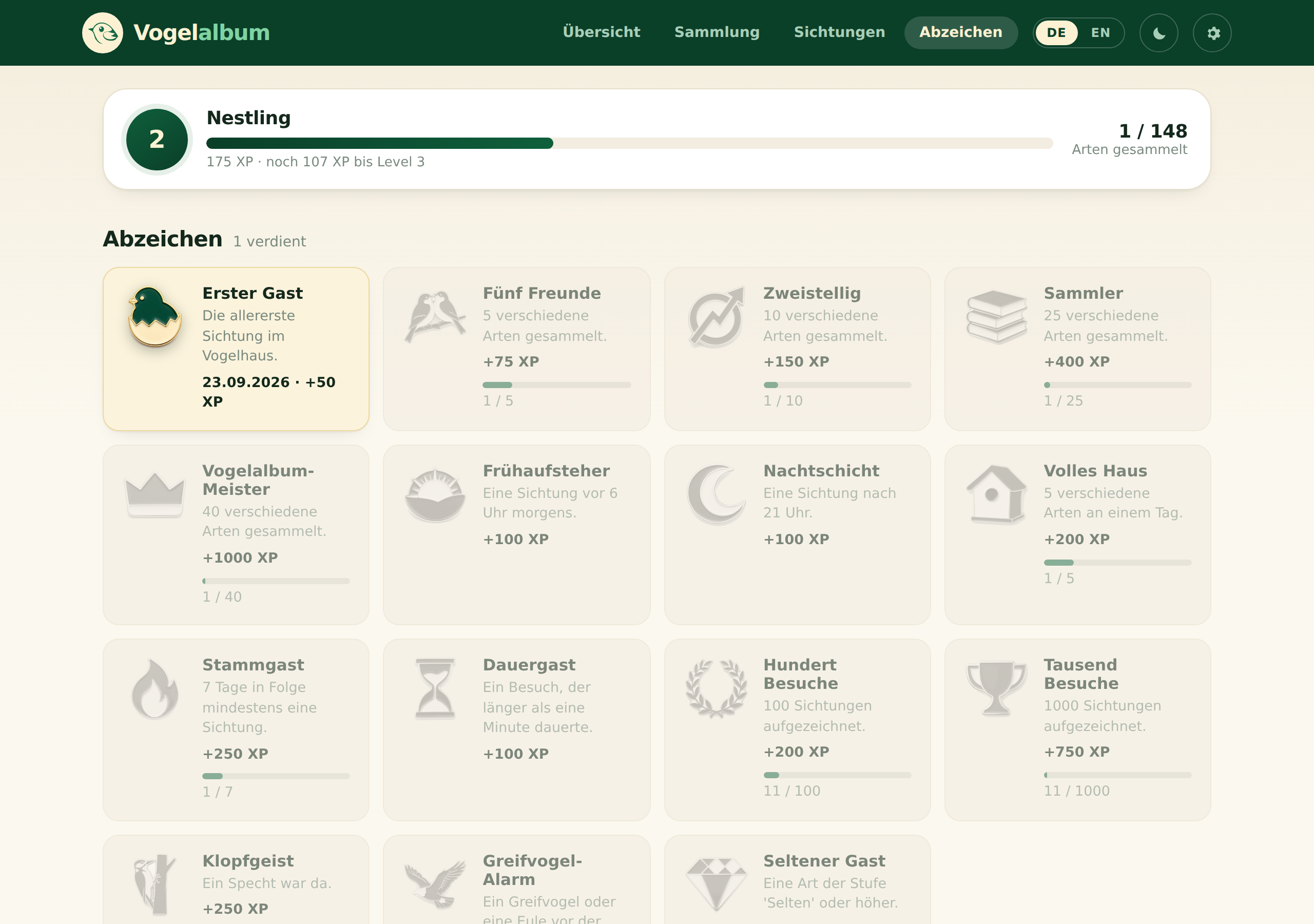Screen dimensions: 1314x924
Task: Click the Volles Haus birdhouse icon
Action: (x=996, y=495)
